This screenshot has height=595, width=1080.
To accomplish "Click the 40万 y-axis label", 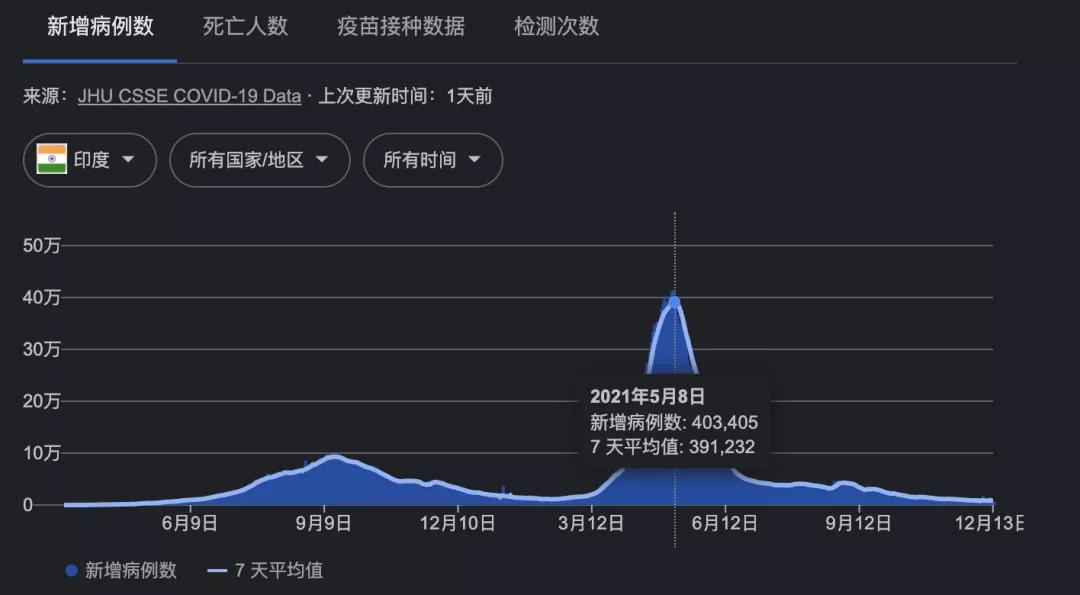I will point(42,298).
